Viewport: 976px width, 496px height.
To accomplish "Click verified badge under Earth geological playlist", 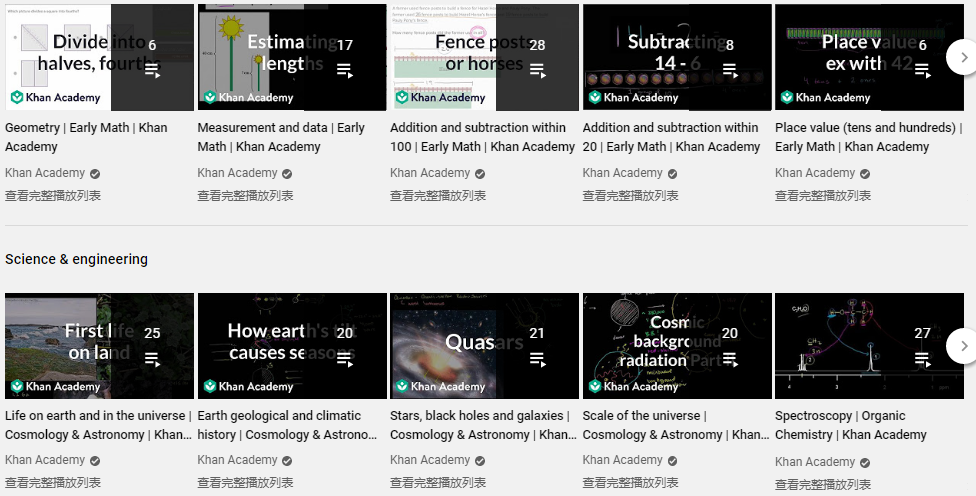I will pos(287,461).
